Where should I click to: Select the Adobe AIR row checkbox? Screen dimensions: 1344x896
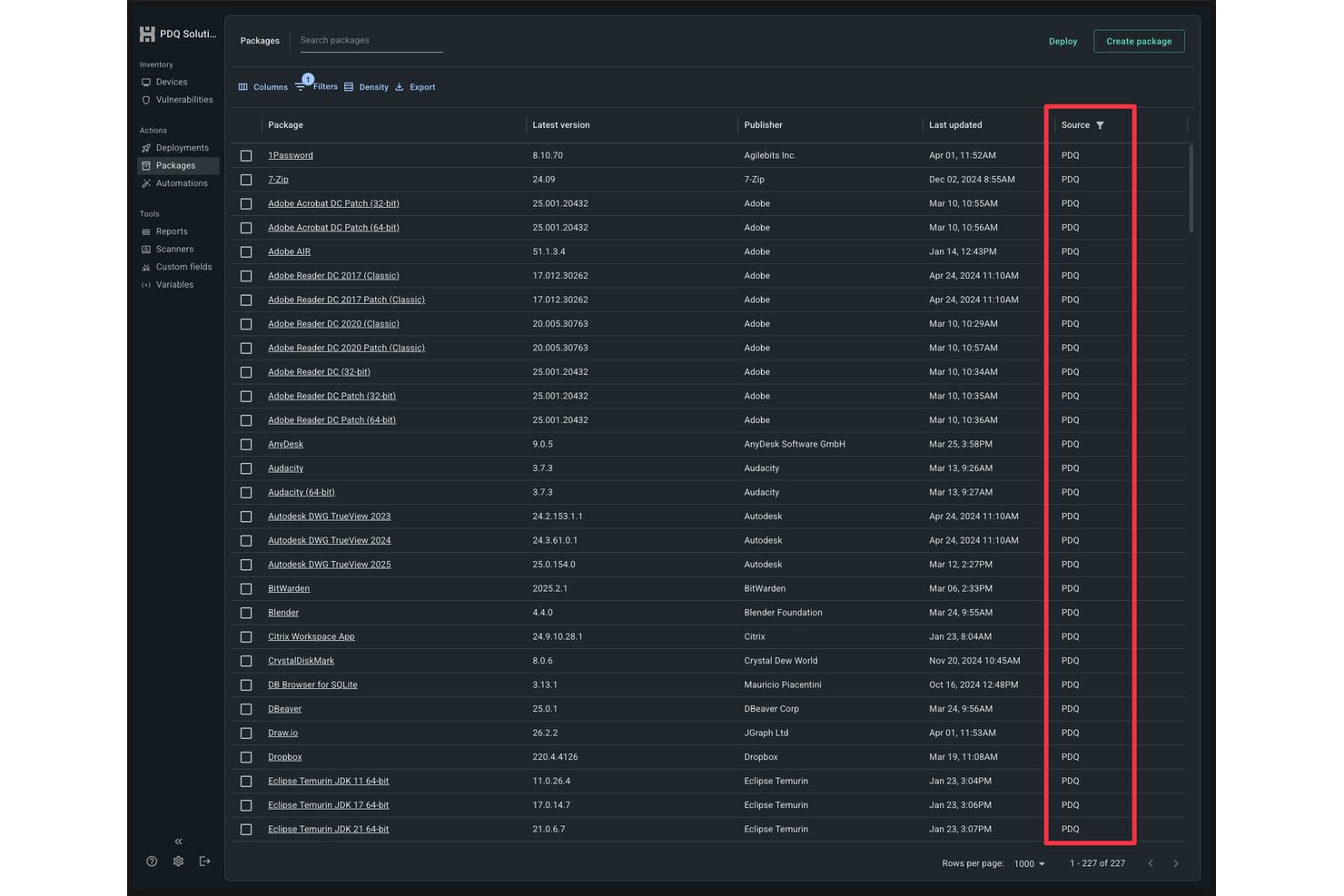click(246, 252)
